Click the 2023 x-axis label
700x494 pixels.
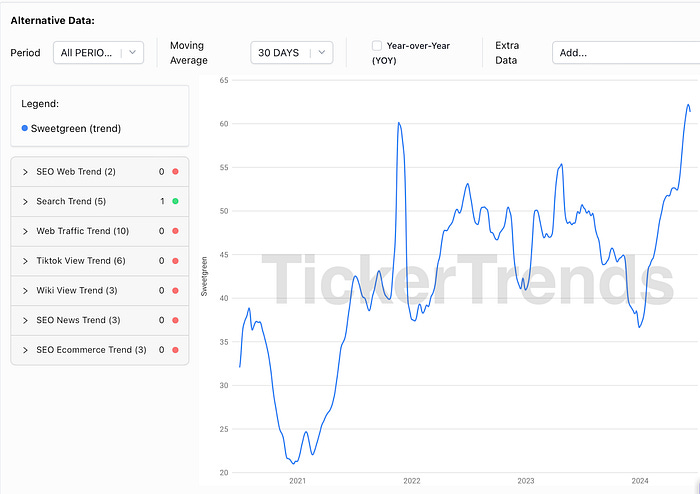coord(525,481)
